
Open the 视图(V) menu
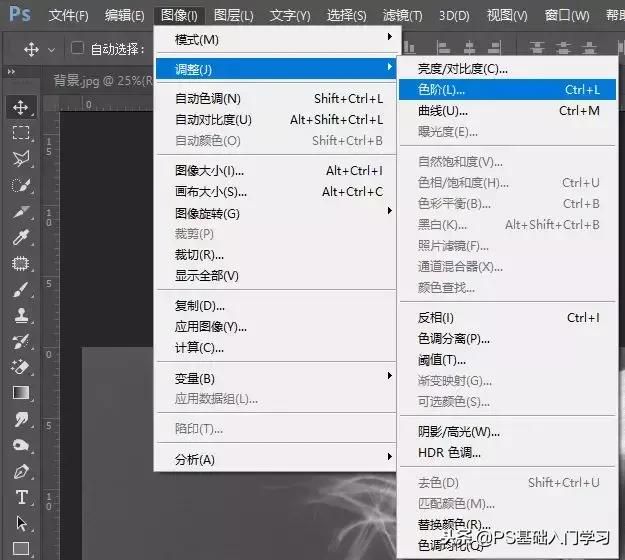507,16
